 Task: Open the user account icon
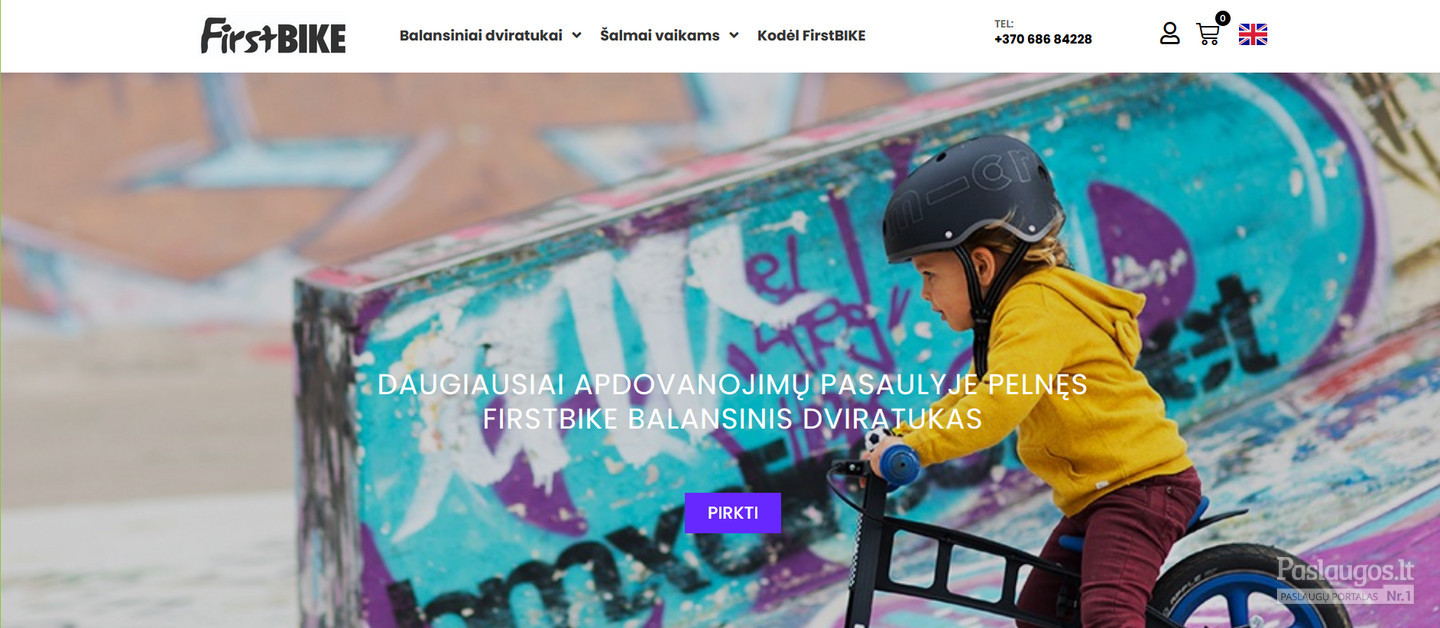tap(1170, 34)
